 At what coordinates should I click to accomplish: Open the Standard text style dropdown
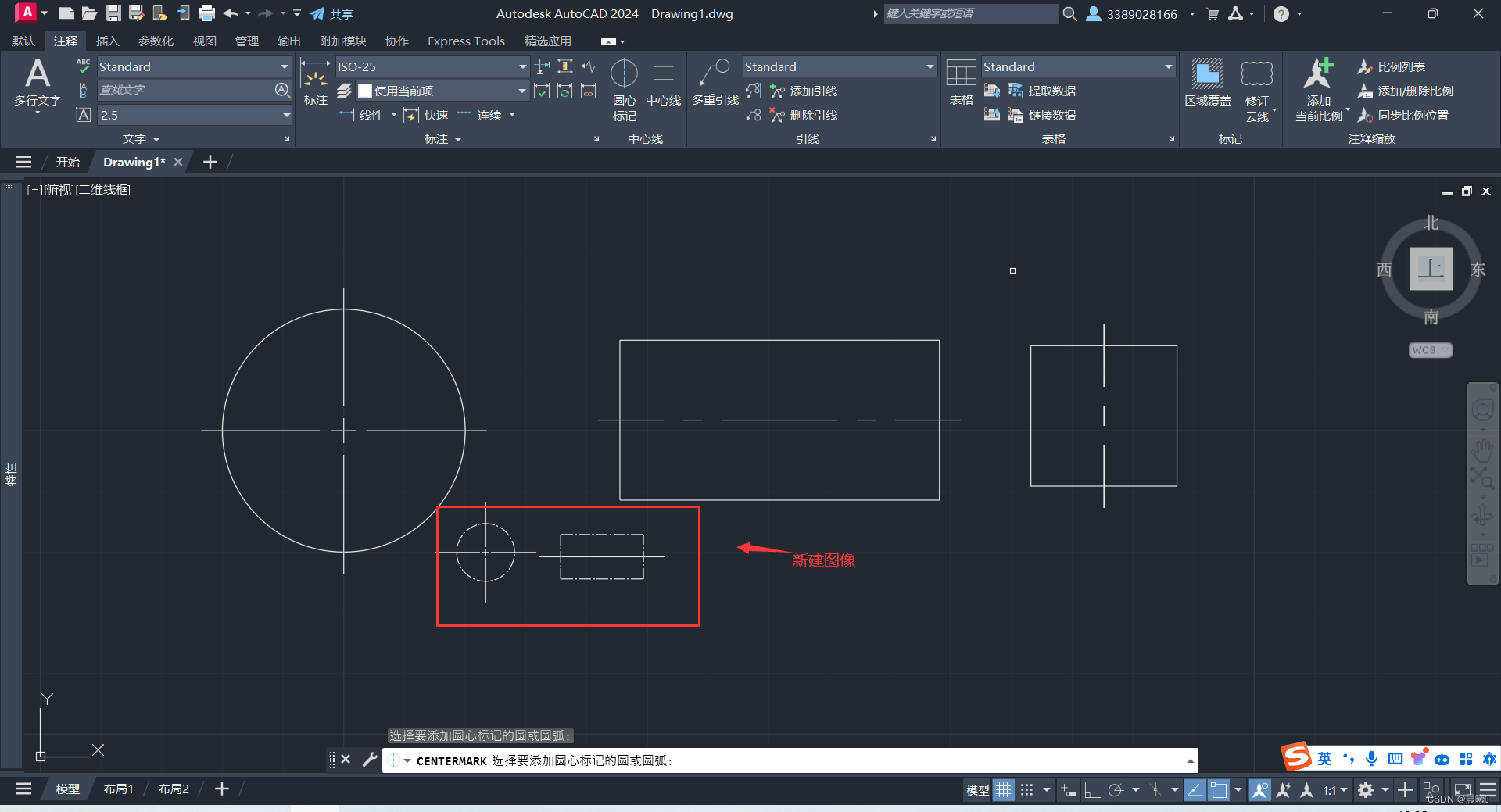283,66
